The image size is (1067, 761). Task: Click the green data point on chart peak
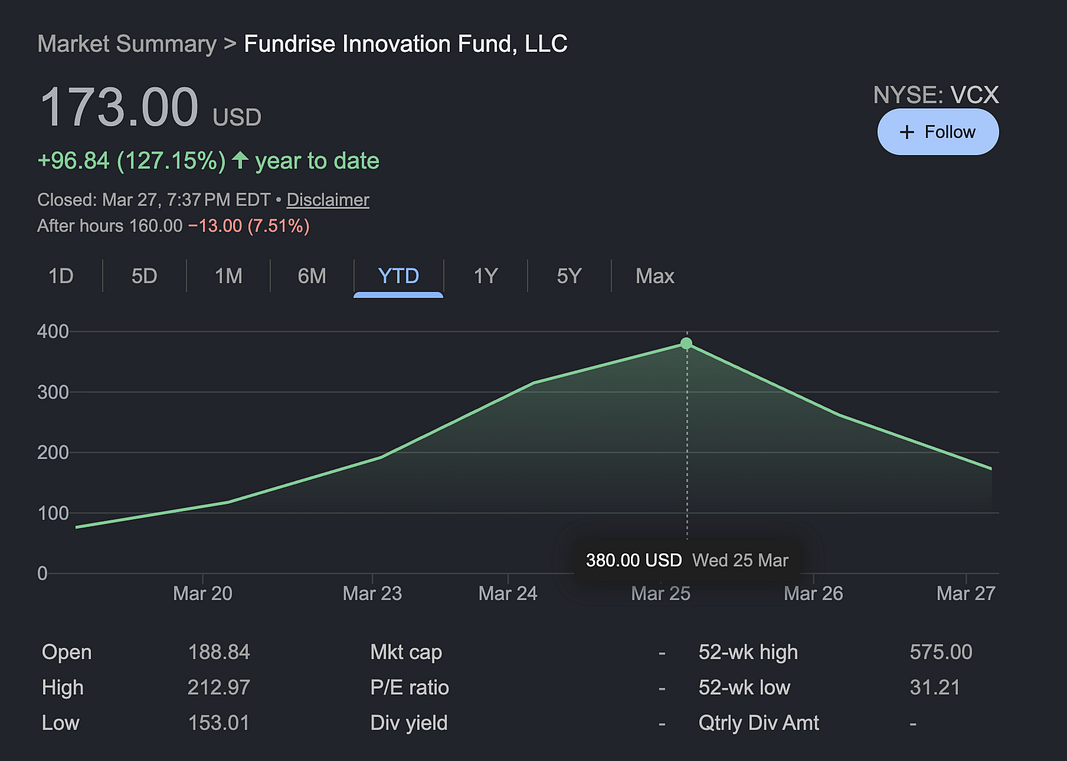[687, 344]
